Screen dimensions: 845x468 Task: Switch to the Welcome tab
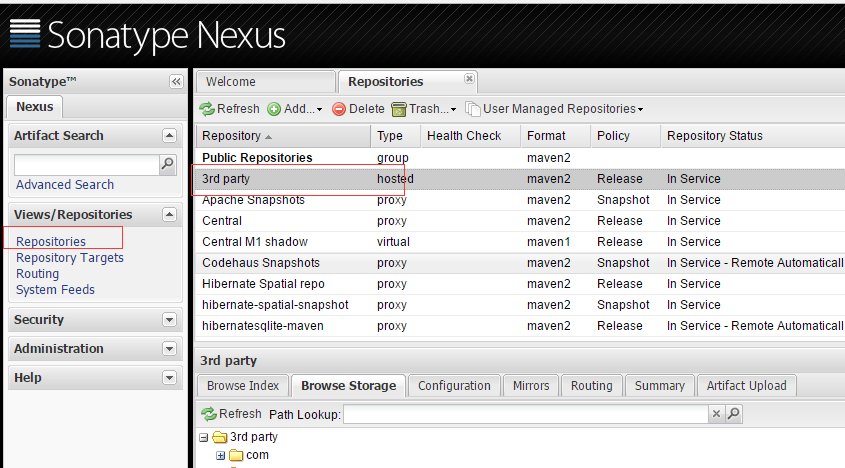266,81
